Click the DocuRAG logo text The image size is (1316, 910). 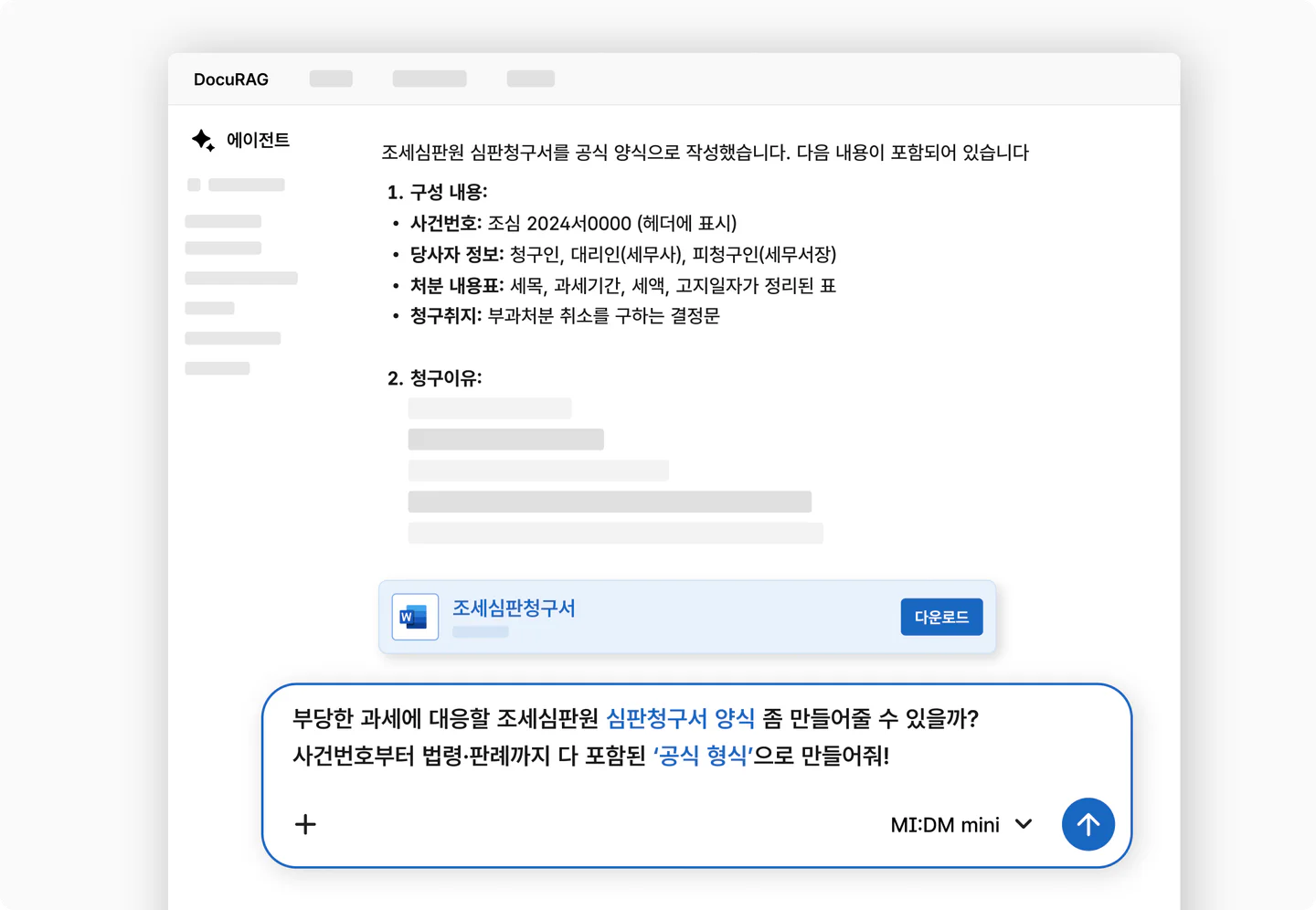pyautogui.click(x=231, y=79)
